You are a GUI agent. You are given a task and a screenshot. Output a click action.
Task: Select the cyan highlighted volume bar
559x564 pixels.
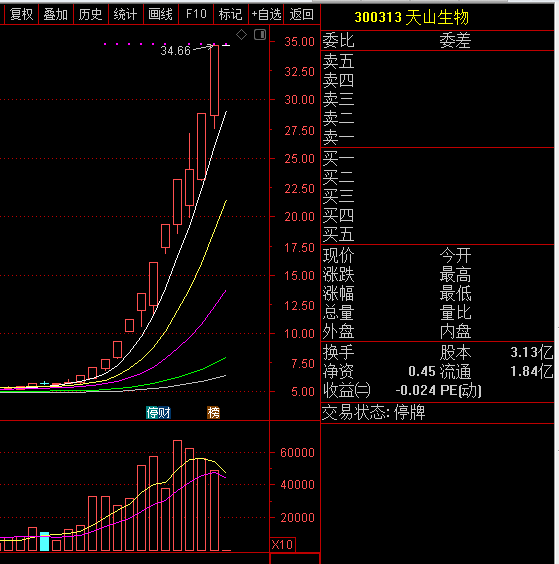tap(44, 541)
